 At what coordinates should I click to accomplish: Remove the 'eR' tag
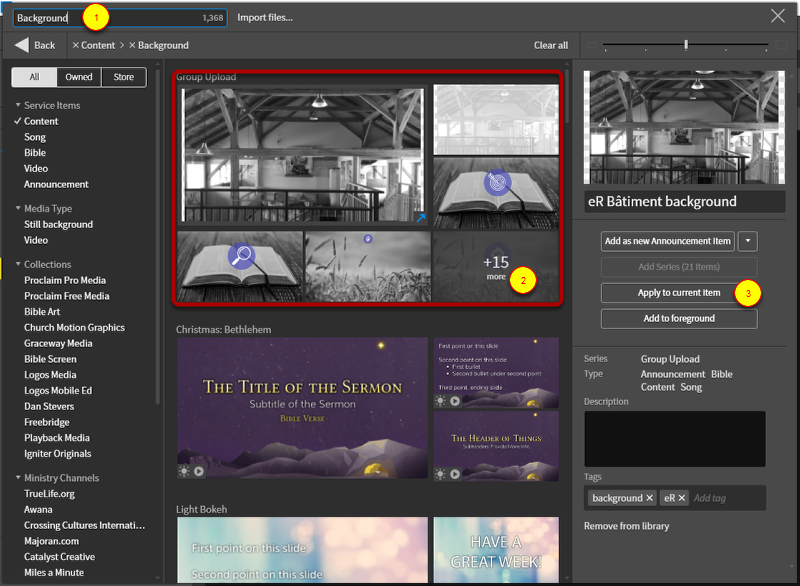(x=682, y=498)
